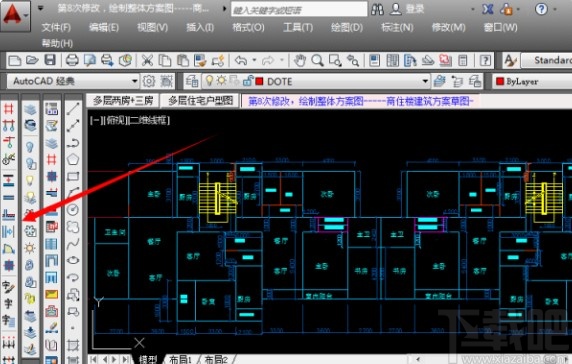Image resolution: width=572 pixels, height=364 pixels.
Task: Select the Line tool in draw toolbar
Action: coord(73,108)
